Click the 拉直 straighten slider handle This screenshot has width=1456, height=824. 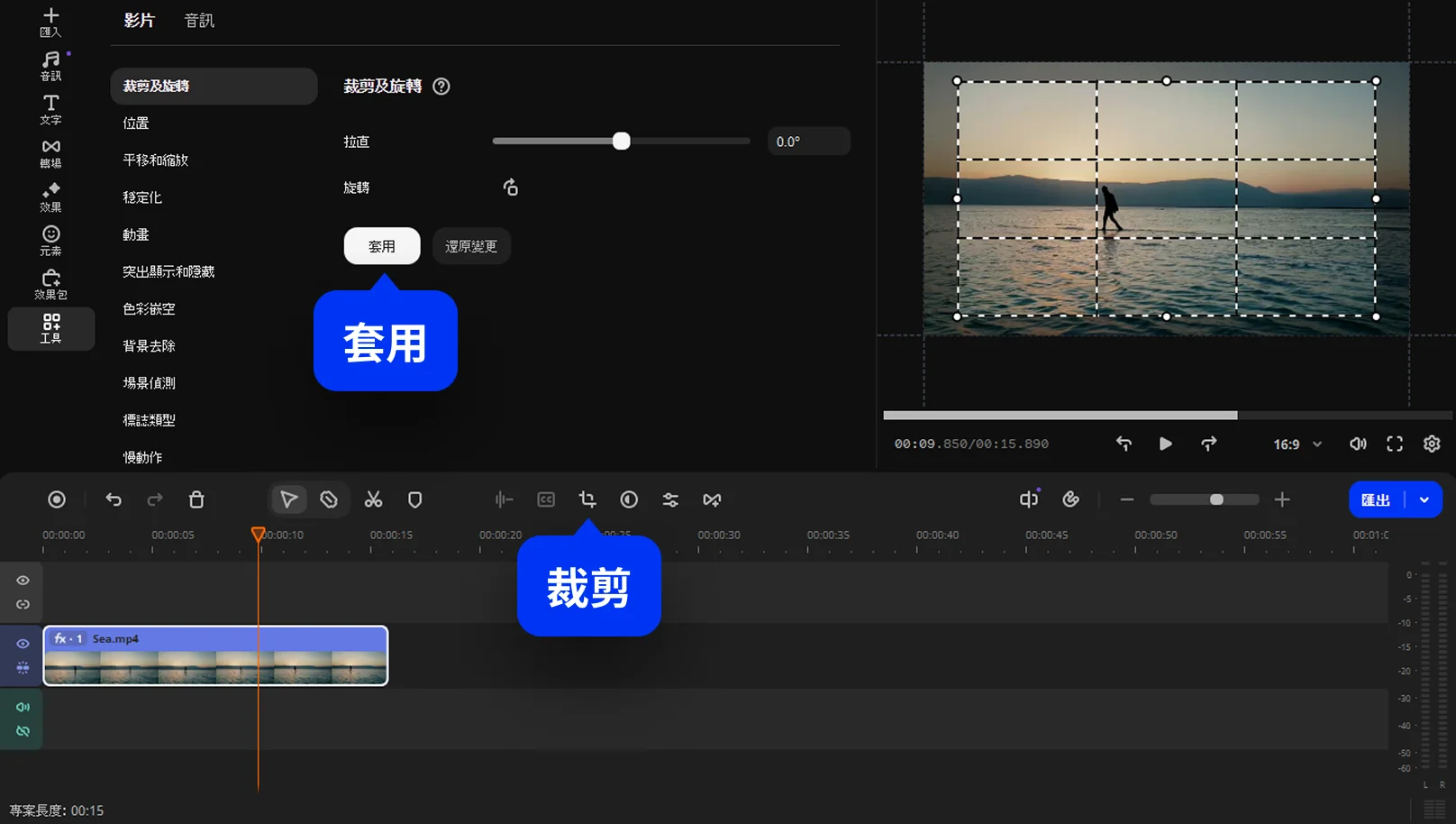[x=622, y=142]
